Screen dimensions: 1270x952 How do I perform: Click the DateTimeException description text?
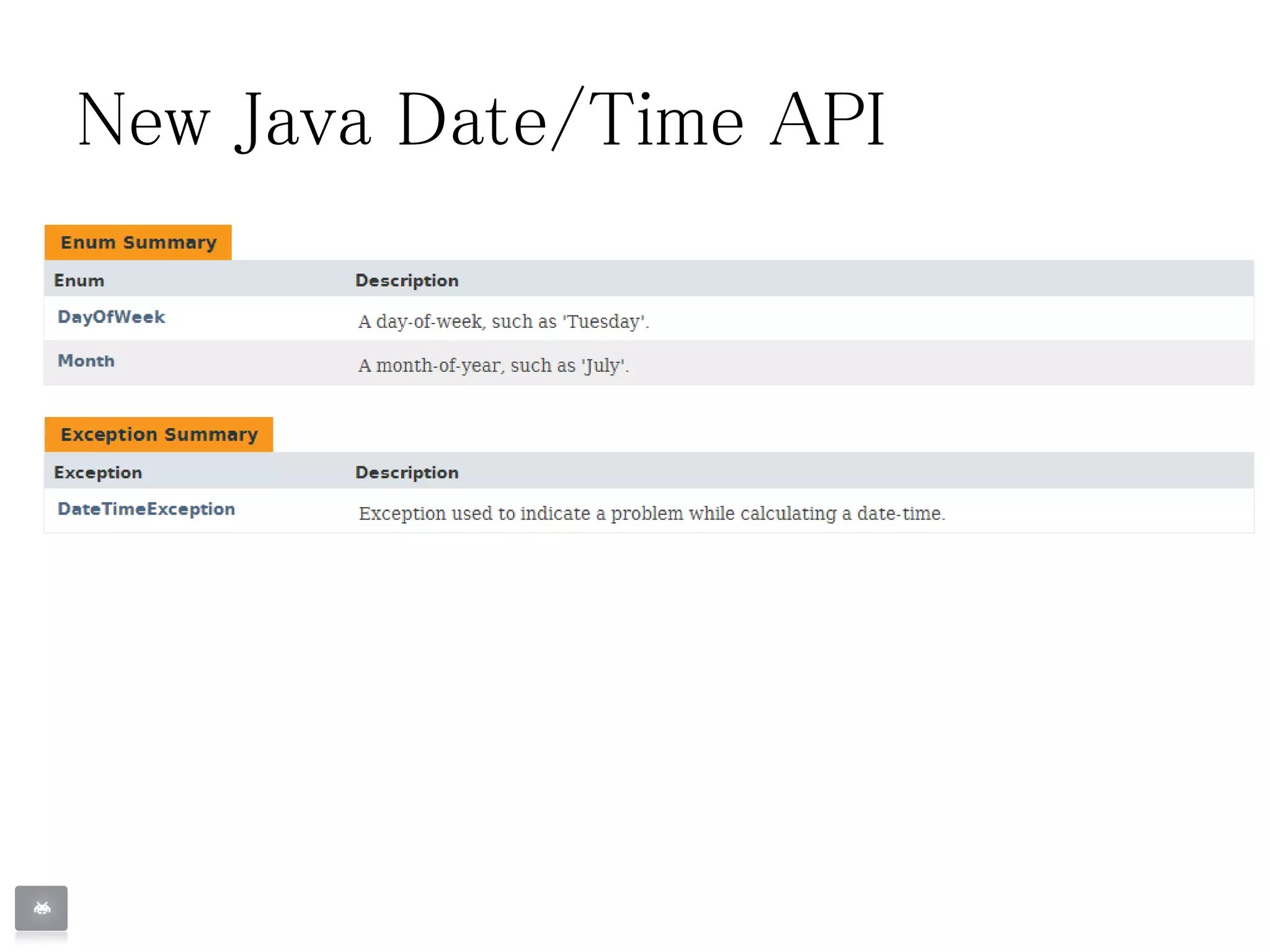[651, 514]
